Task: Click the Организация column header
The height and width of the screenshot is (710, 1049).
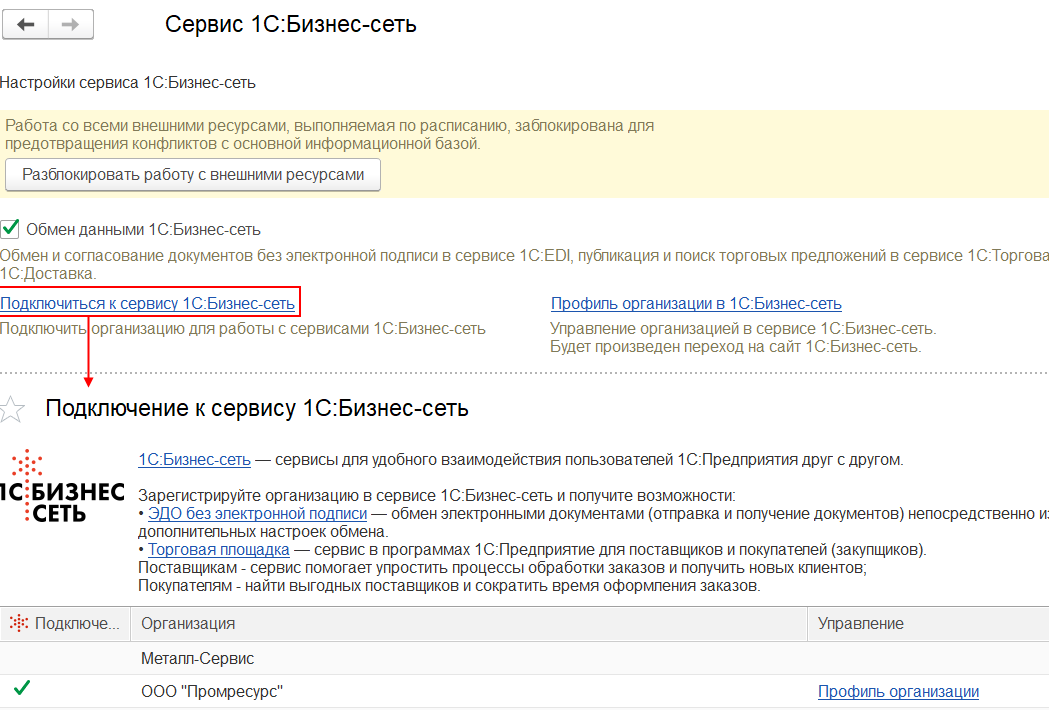Action: pos(188,623)
